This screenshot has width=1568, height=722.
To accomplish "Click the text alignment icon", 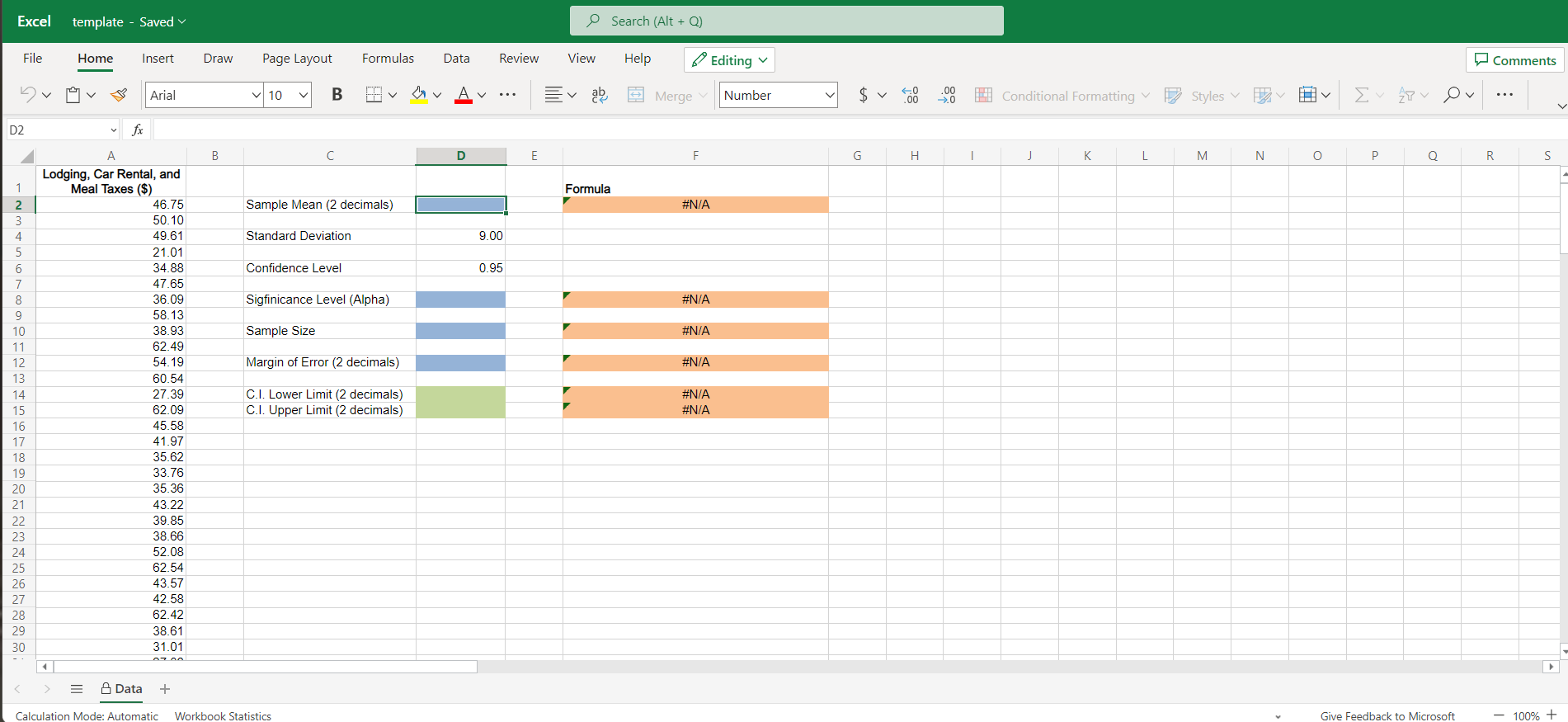I will (x=553, y=95).
